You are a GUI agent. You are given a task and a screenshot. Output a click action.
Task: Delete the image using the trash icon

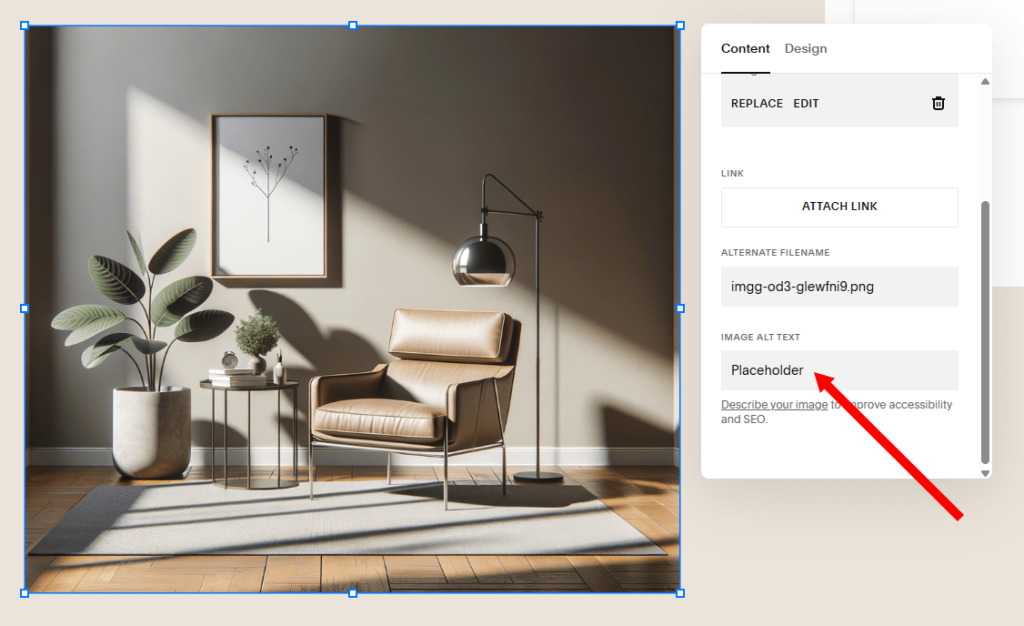pyautogui.click(x=938, y=102)
